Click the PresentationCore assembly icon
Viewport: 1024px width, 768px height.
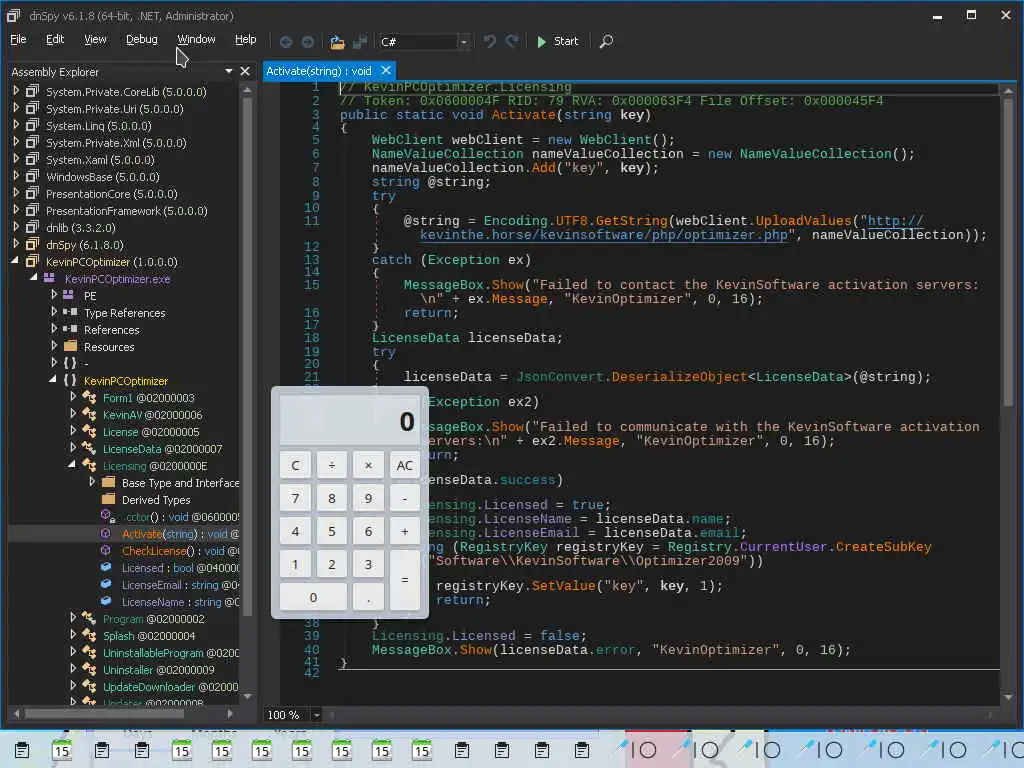point(32,193)
